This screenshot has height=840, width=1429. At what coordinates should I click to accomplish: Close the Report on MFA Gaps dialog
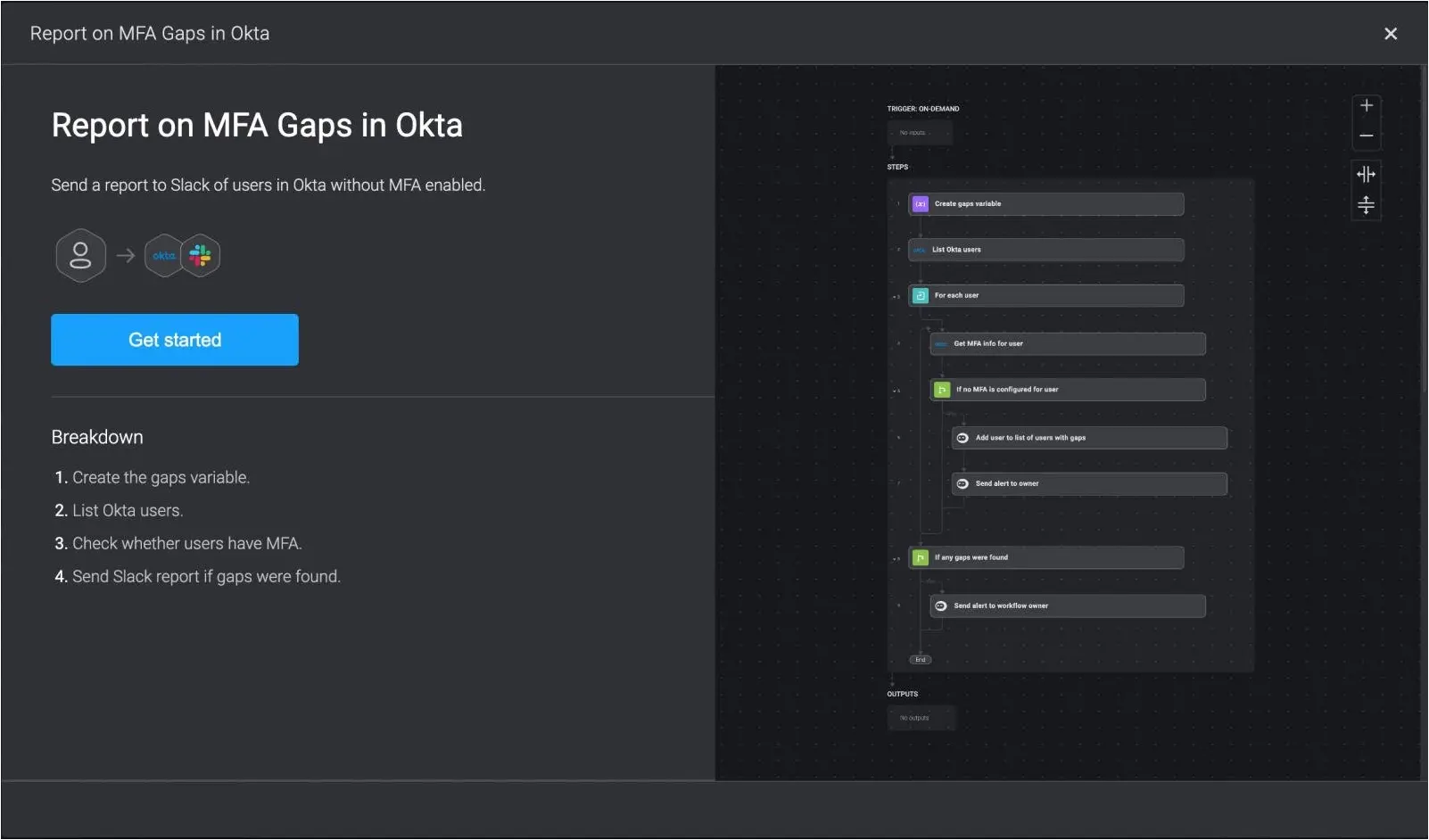1391,34
